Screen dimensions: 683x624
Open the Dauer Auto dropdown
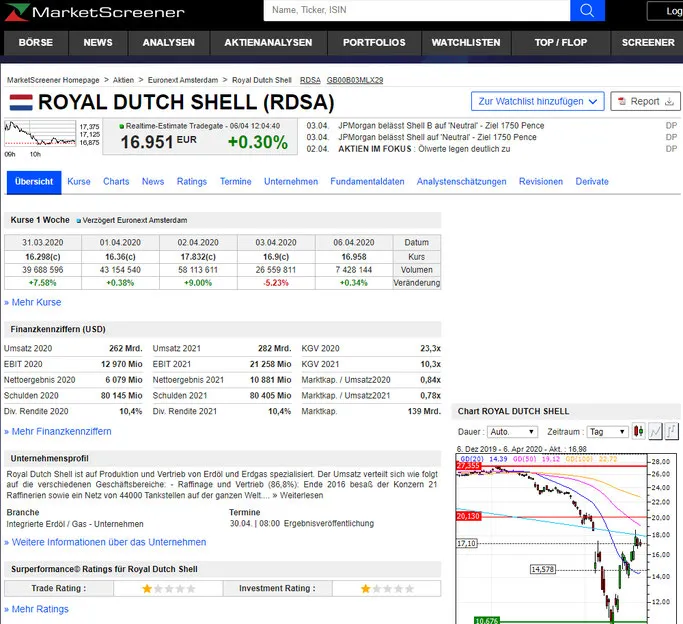pos(512,432)
